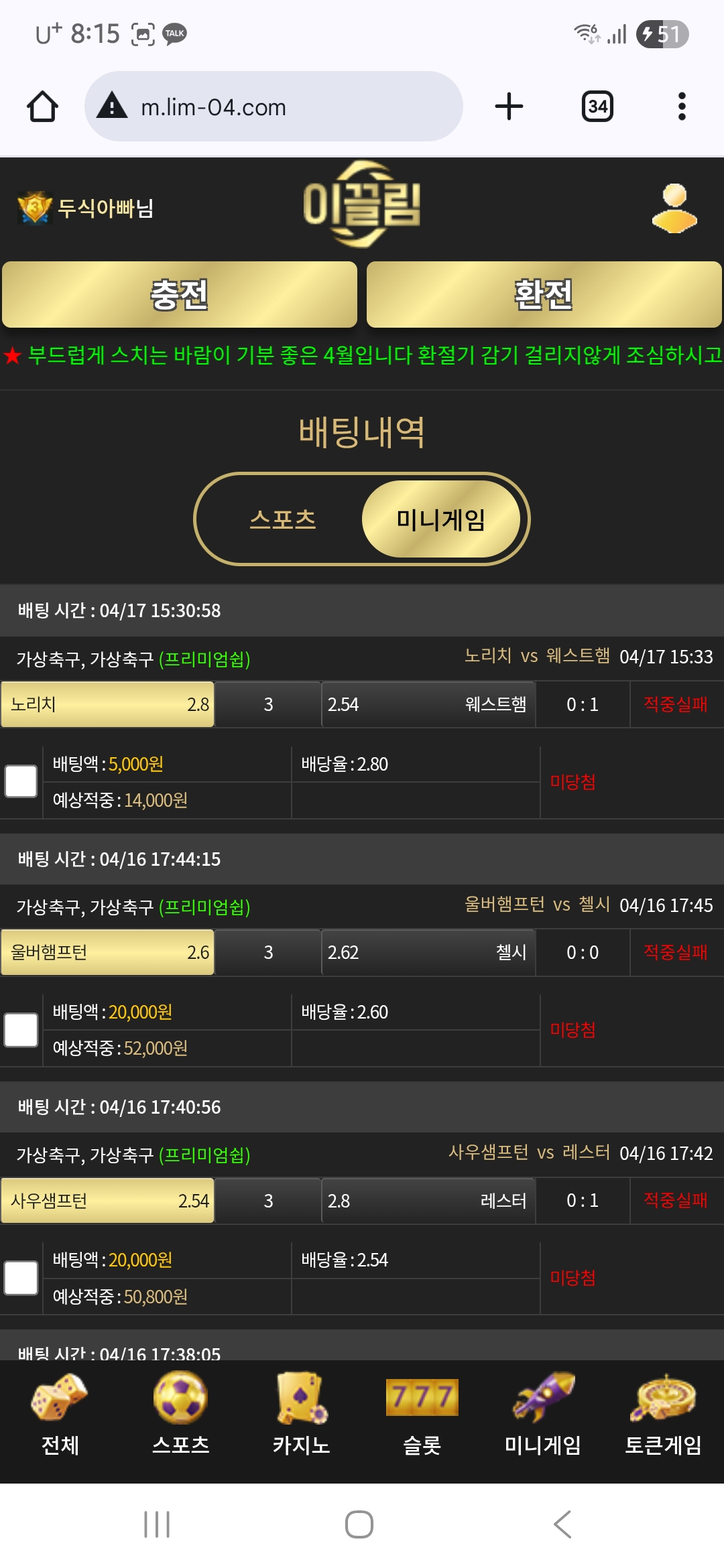Open 카지노 cards icon
This screenshot has height=1568, width=724.
tap(302, 1396)
